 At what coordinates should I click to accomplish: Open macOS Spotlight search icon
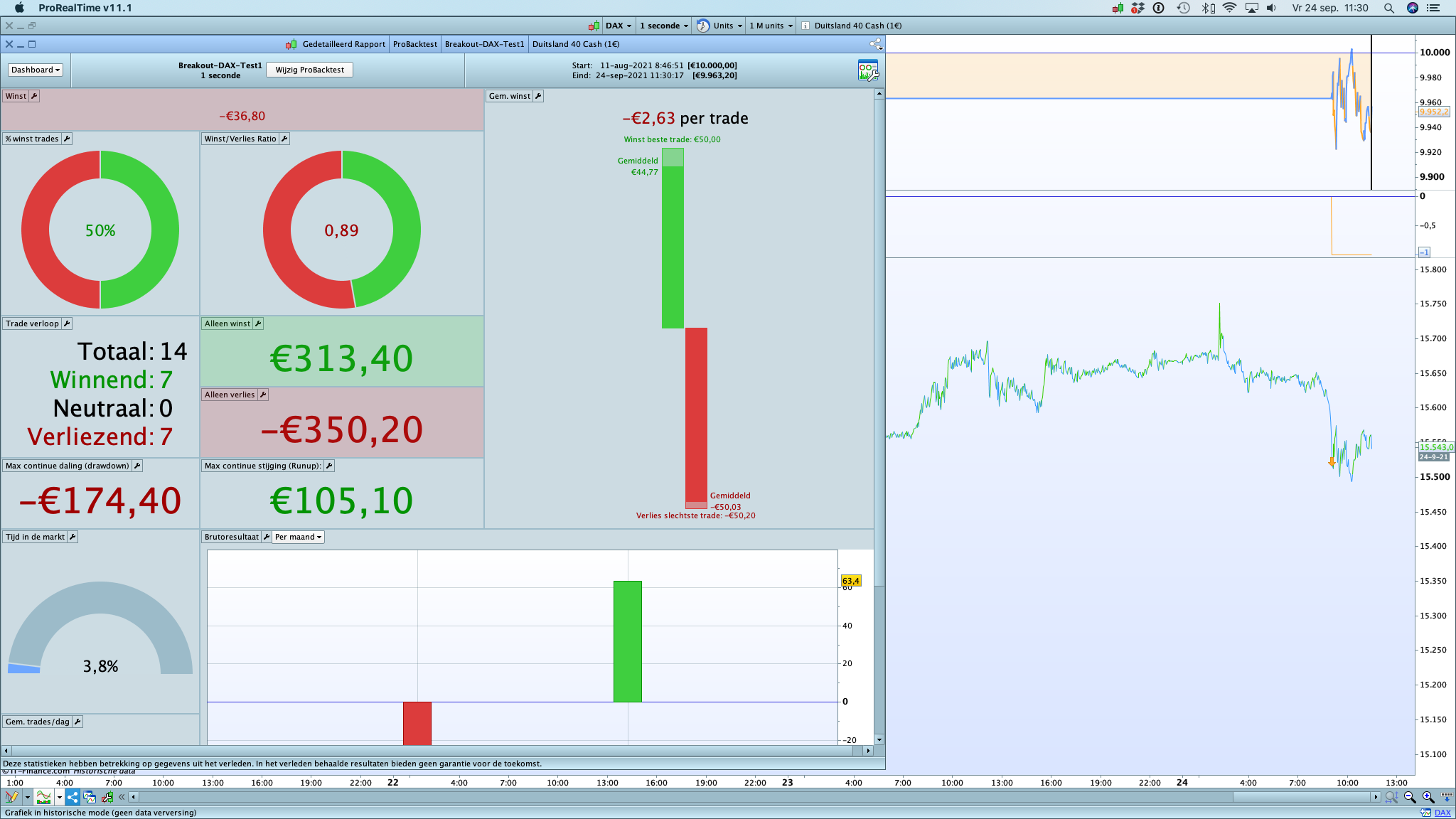click(x=1388, y=8)
